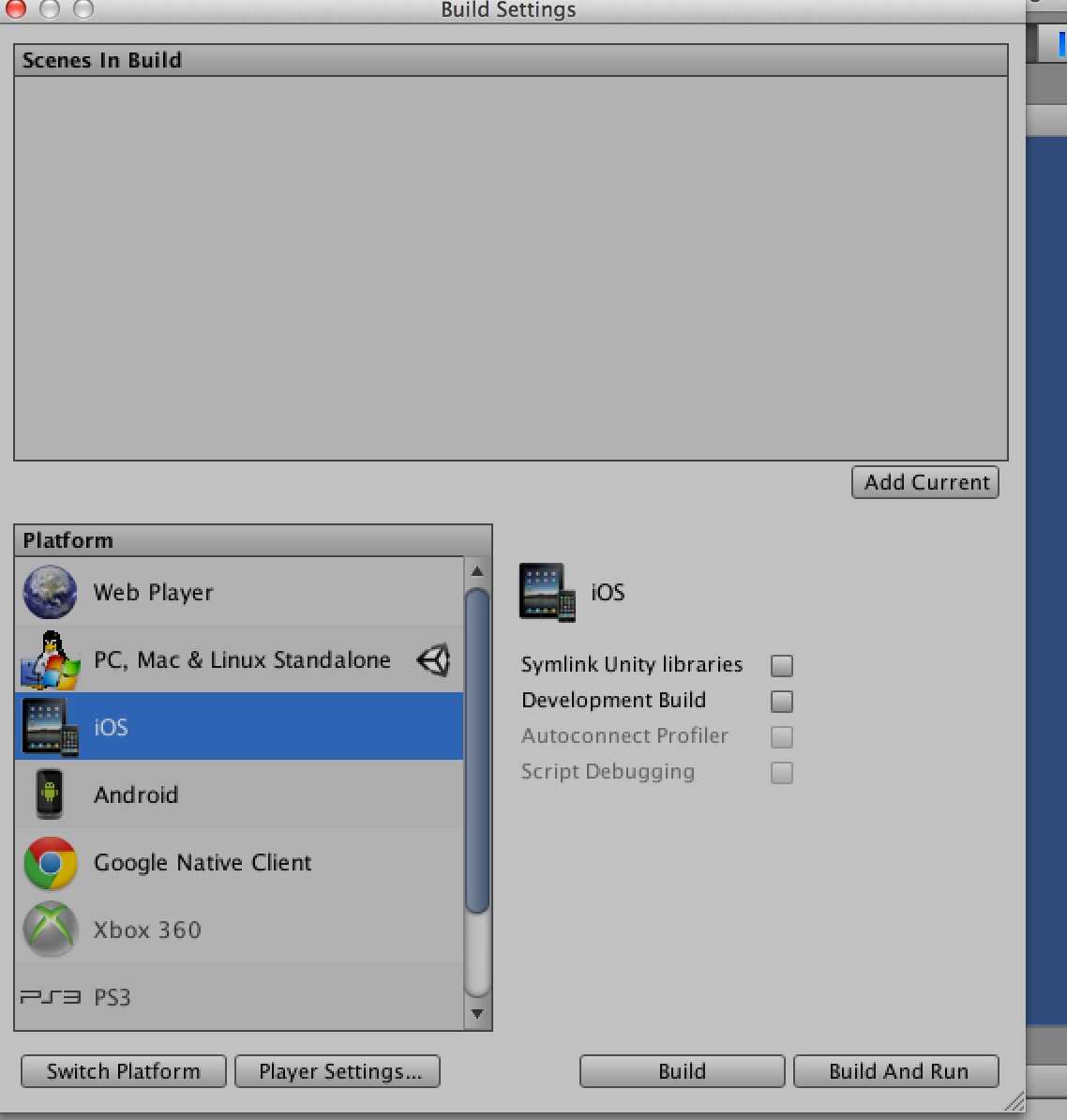Click the Platform list header

253,540
